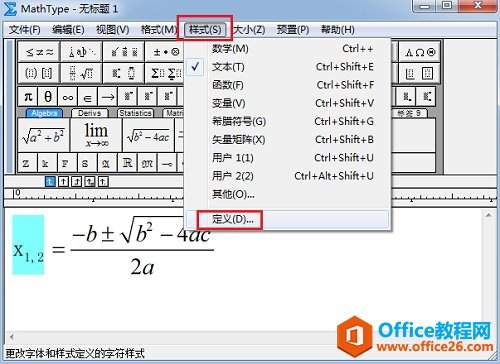Viewport: 500px width, 364px height.
Task: Open the embellishments palette
Action: click(124, 52)
